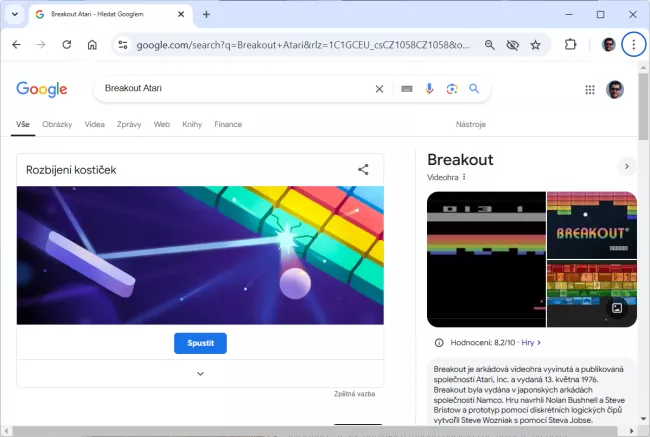The width and height of the screenshot is (650, 437).
Task: Click the address bar URL
Action: point(303,45)
